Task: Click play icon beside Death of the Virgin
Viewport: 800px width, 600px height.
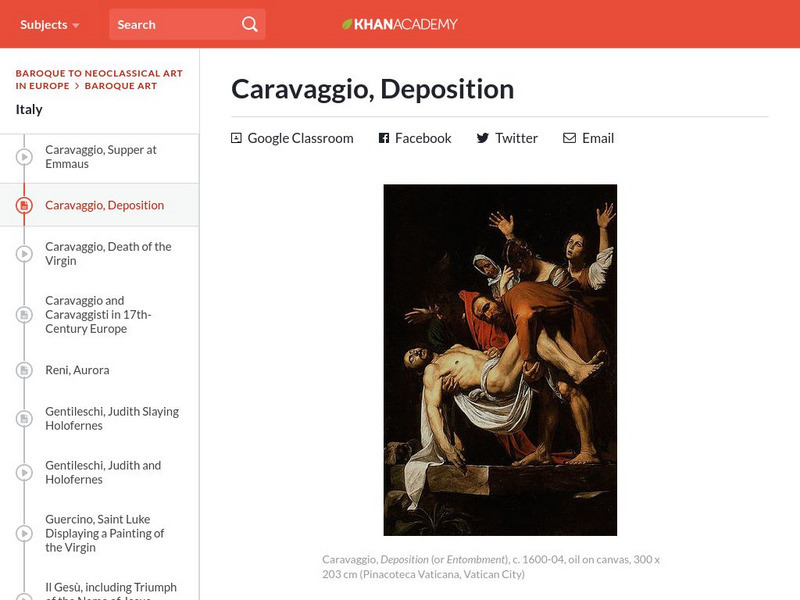Action: point(24,254)
